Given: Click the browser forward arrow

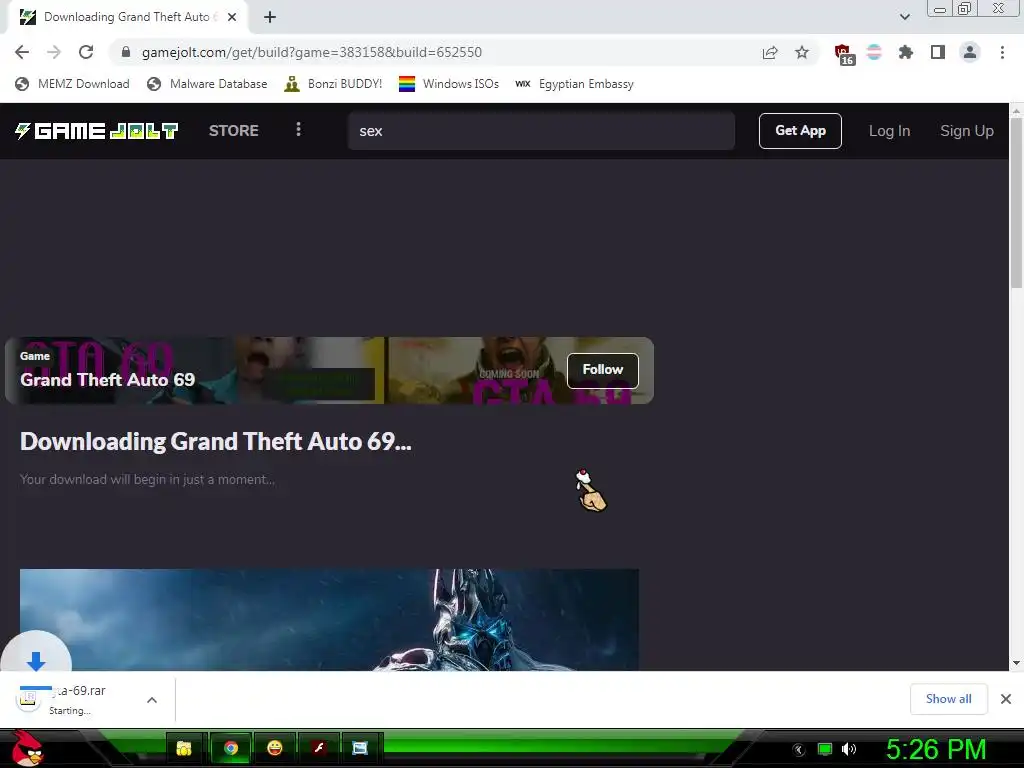Looking at the screenshot, I should 54,52.
